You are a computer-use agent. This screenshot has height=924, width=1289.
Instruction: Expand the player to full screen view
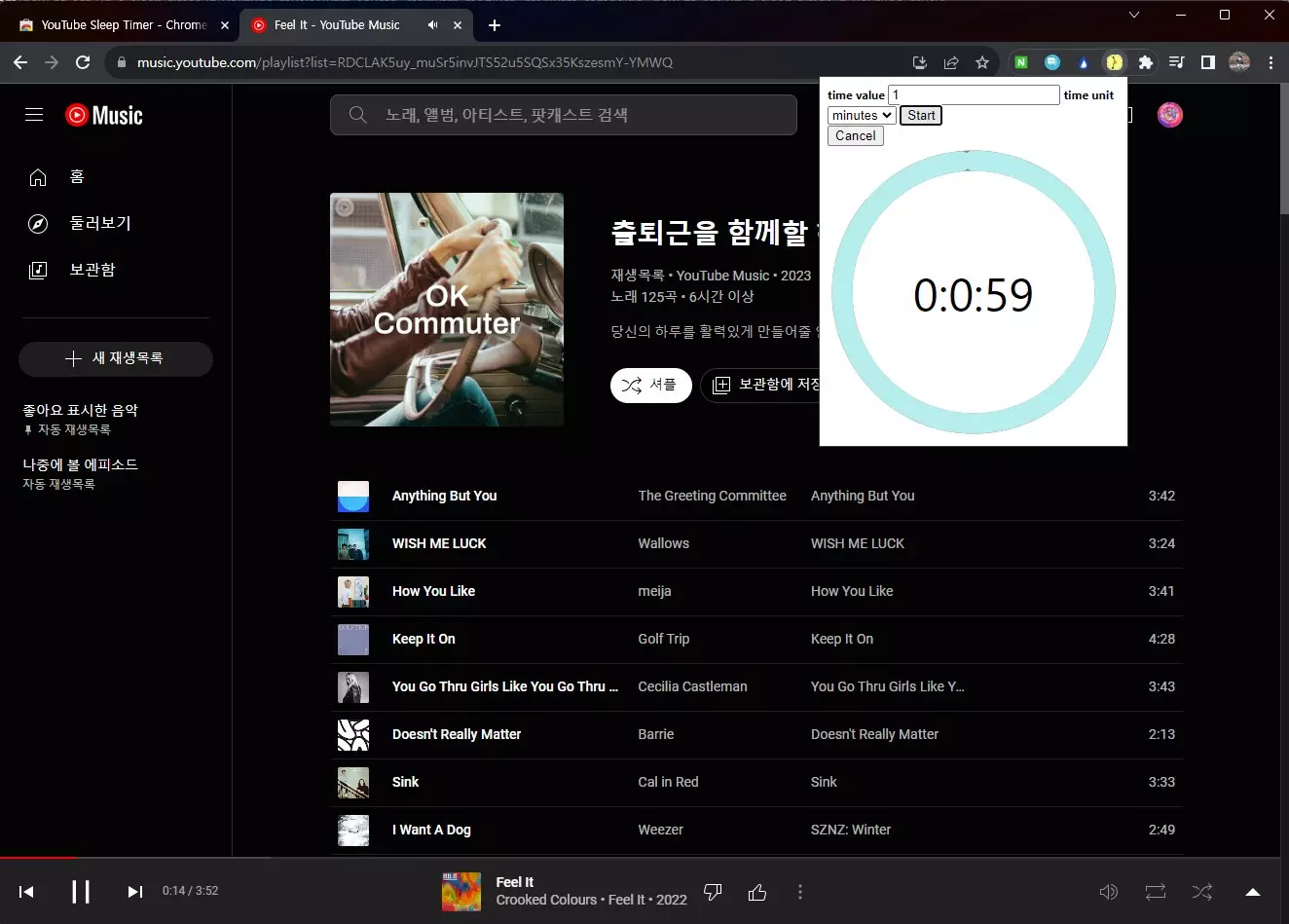(x=1252, y=892)
